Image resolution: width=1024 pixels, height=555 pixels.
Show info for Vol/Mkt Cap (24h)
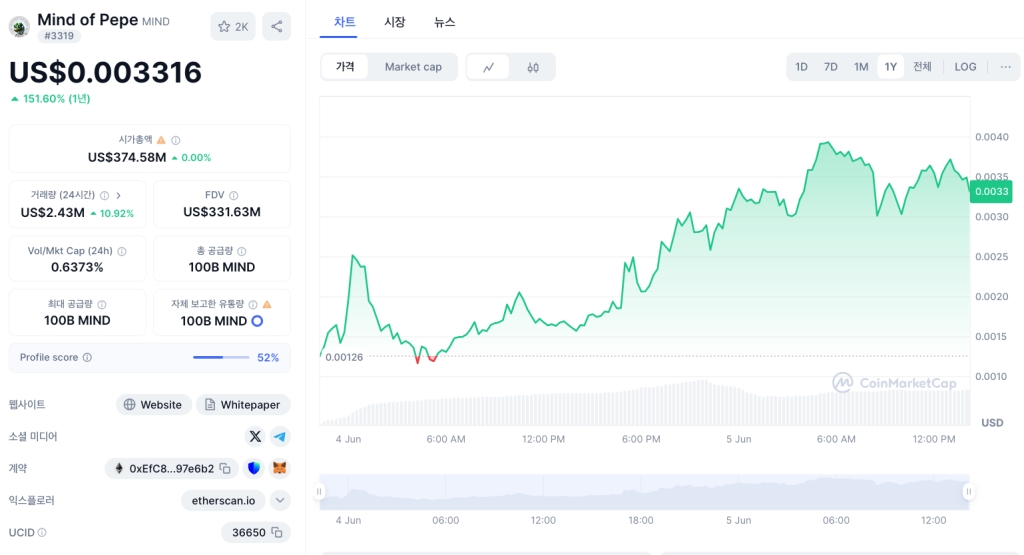(x=122, y=251)
